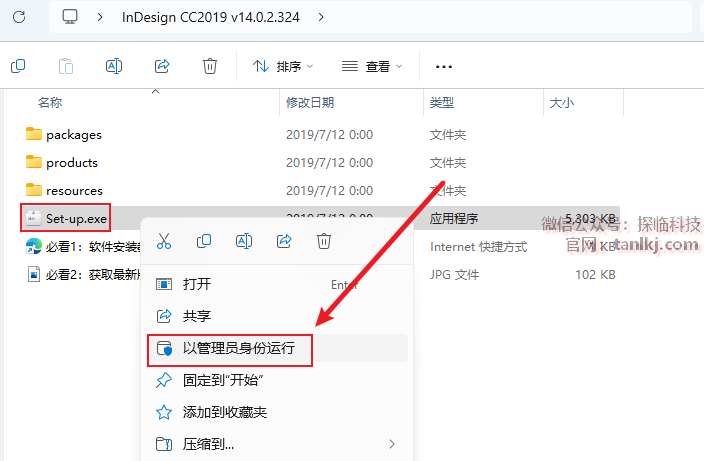This screenshot has height=461, width=704.
Task: Click the Share icon in context menu
Action: pyautogui.click(x=284, y=241)
